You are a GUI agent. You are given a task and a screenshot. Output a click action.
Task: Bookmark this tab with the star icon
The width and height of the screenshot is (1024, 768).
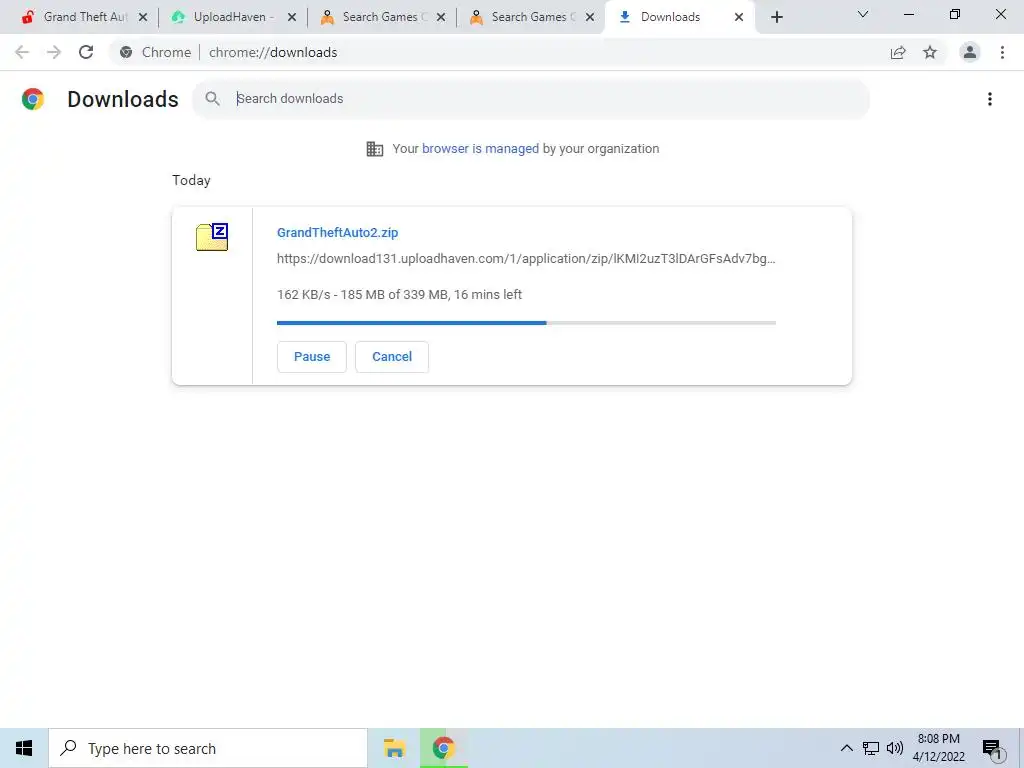(930, 52)
